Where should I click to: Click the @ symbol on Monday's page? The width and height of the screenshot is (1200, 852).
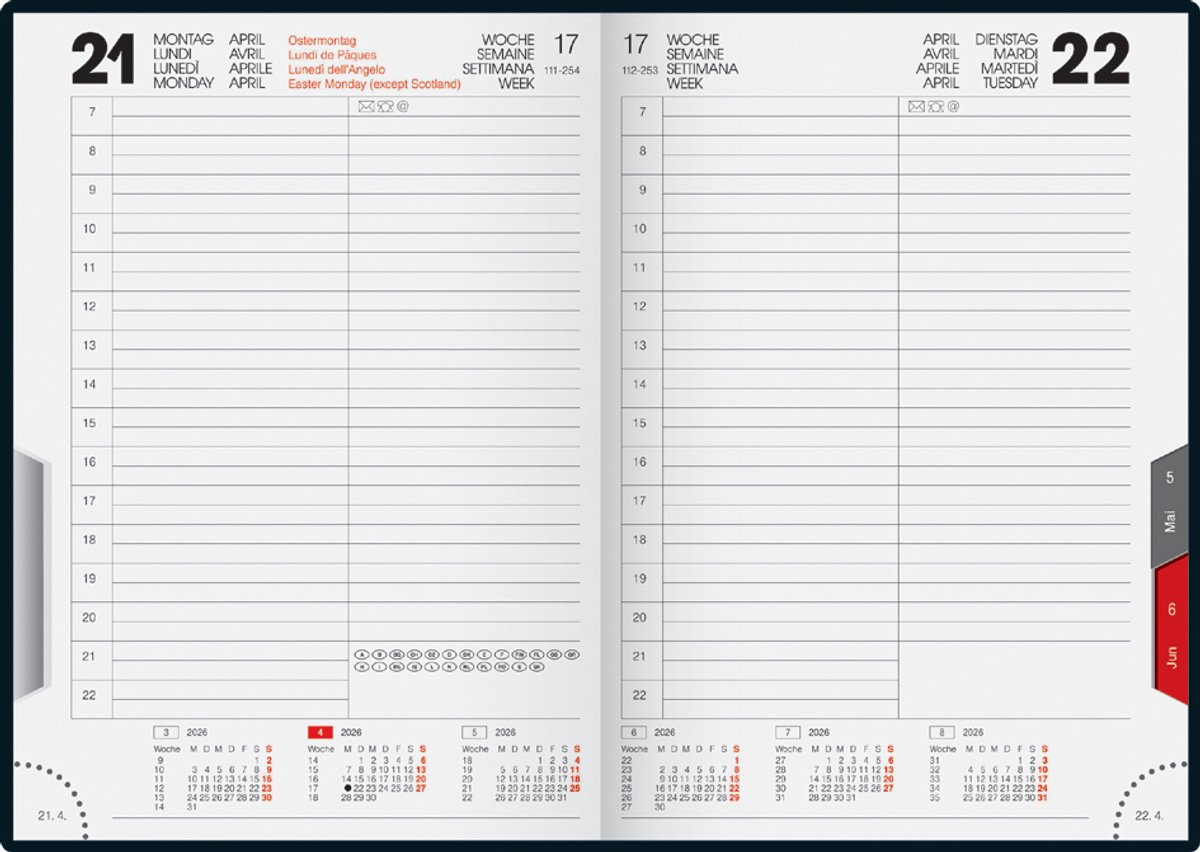point(403,107)
